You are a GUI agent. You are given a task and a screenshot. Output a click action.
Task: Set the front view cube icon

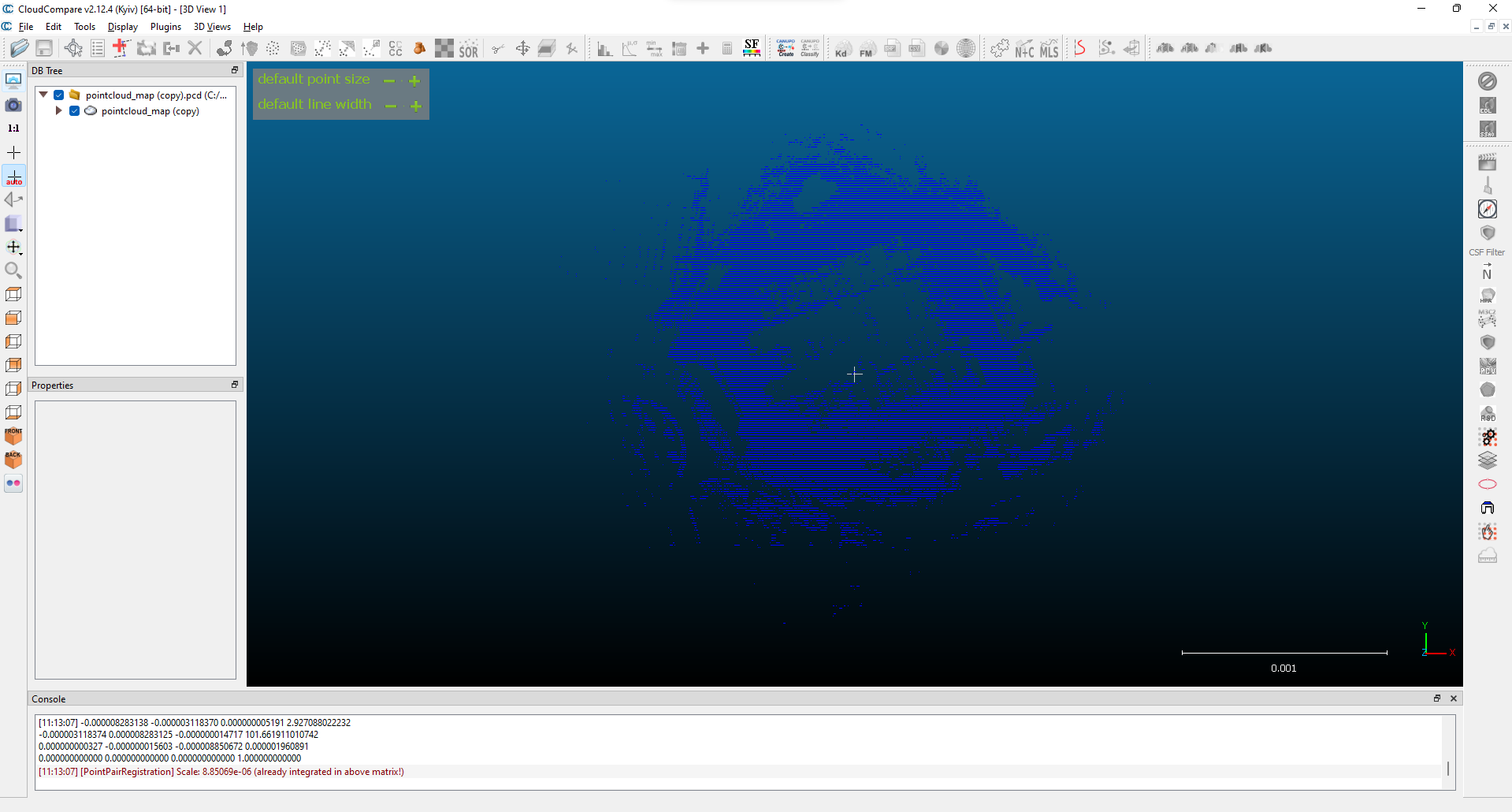[13, 436]
